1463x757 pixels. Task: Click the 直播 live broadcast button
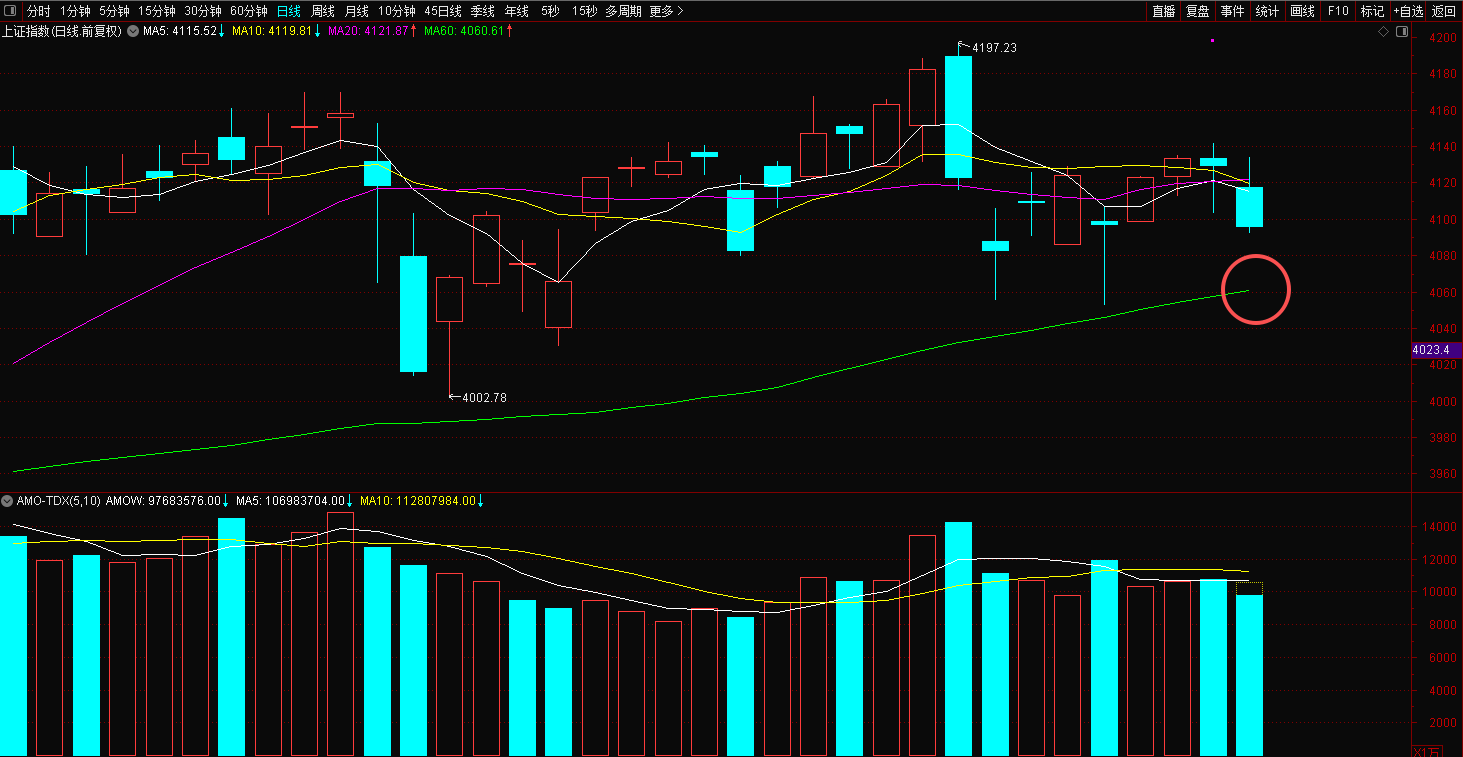click(1163, 11)
